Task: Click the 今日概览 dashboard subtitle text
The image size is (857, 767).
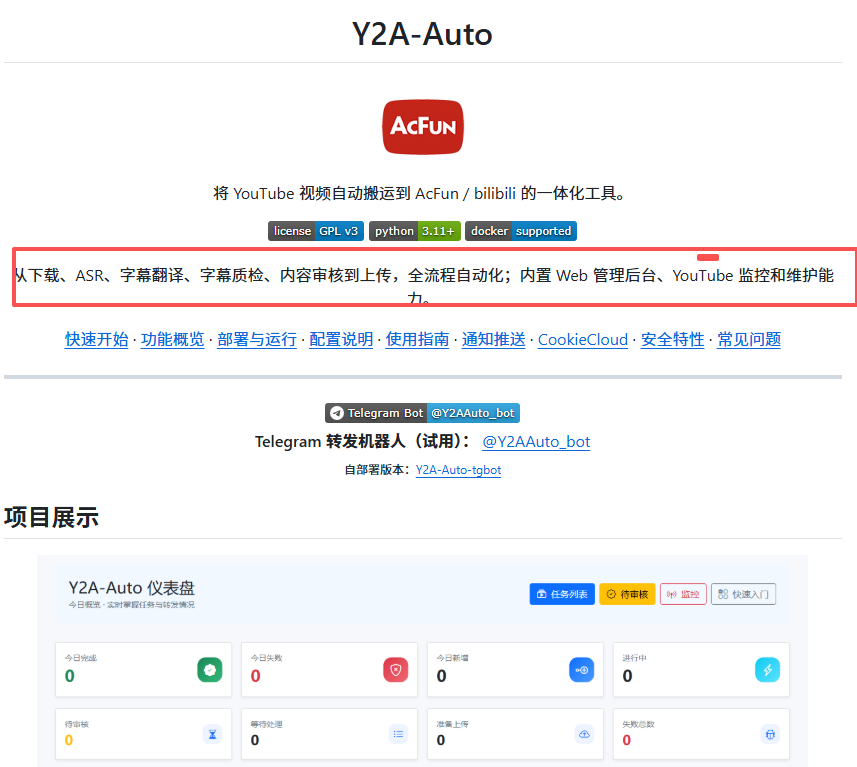Action: point(132,605)
